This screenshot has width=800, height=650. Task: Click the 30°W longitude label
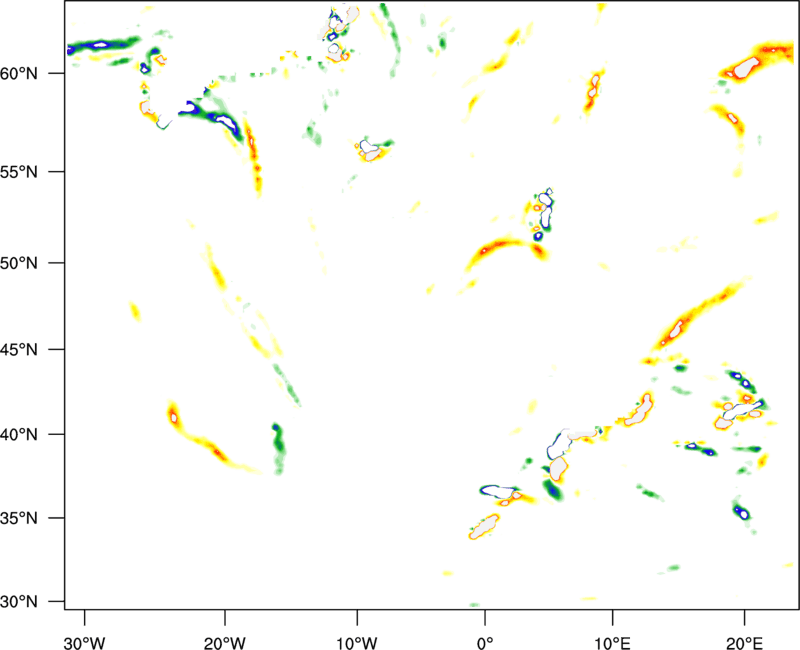pyautogui.click(x=85, y=643)
